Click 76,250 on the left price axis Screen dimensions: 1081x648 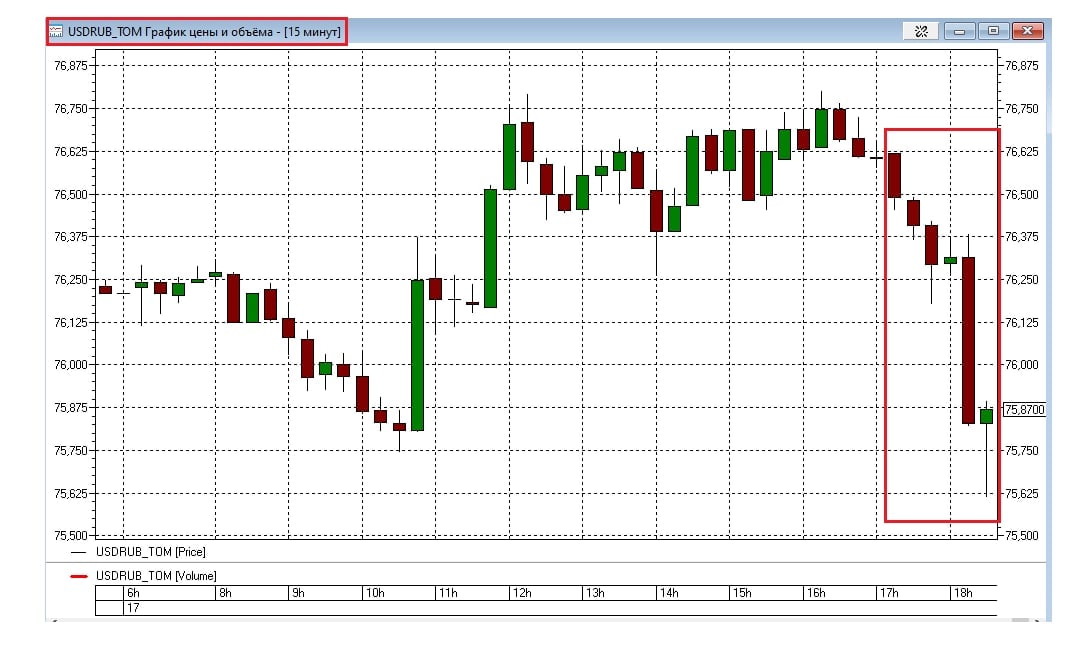(71, 279)
